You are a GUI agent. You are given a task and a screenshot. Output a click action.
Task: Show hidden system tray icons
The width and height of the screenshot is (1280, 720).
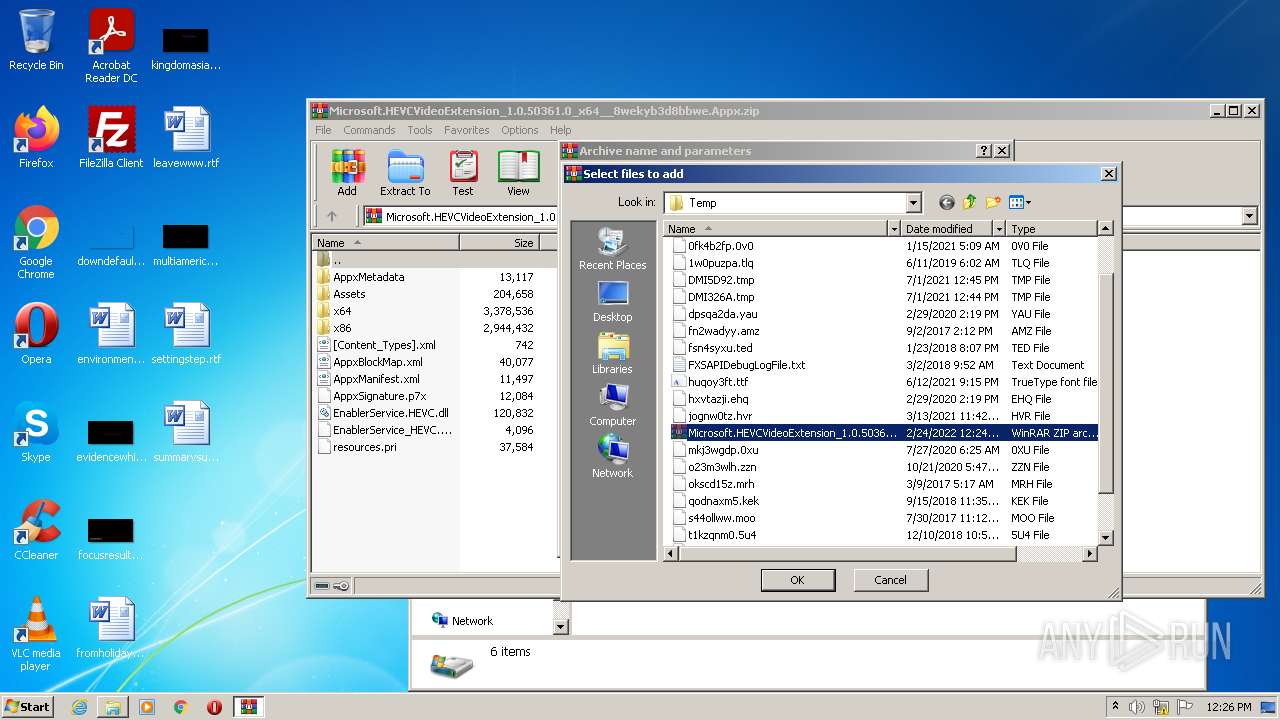[1115, 706]
